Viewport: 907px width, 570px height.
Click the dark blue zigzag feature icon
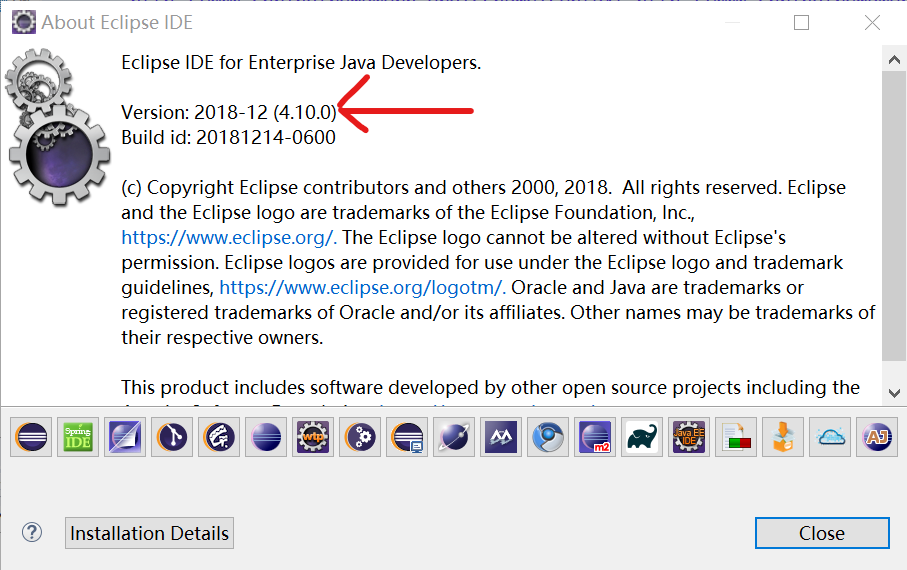pos(501,437)
